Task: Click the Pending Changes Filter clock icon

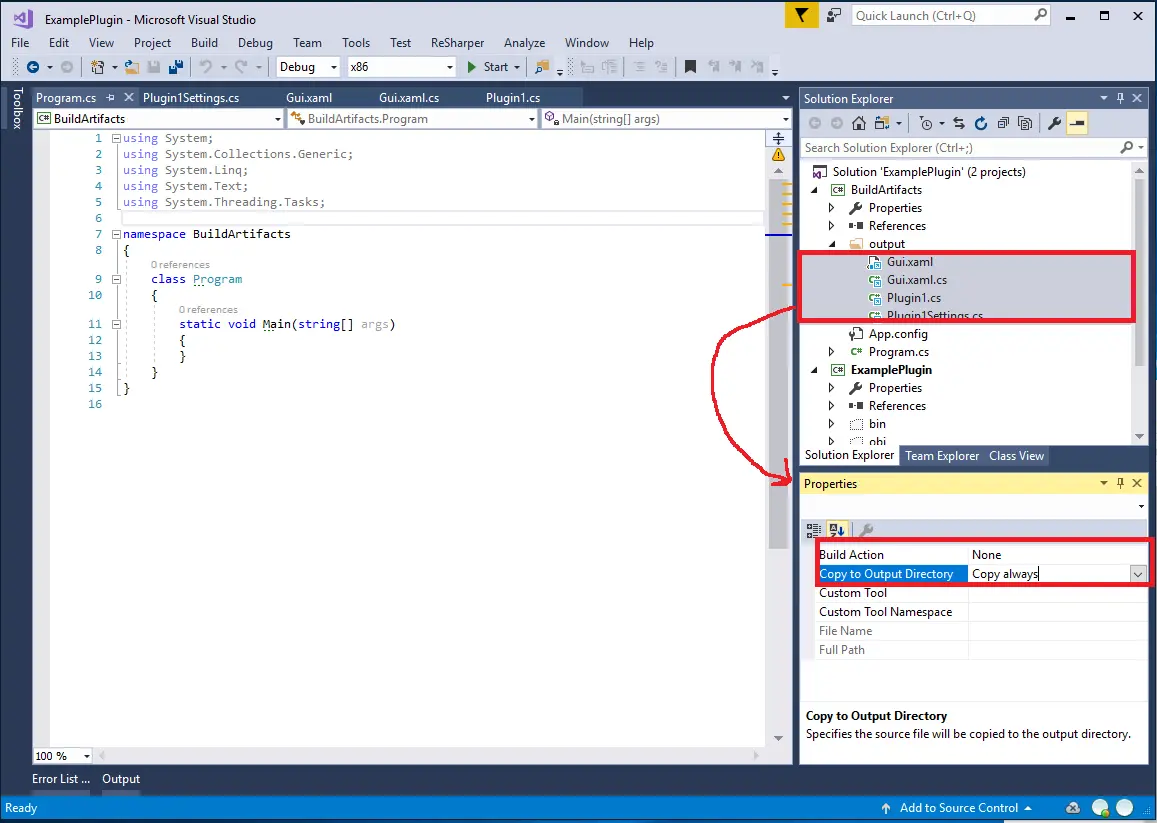Action: coord(926,123)
